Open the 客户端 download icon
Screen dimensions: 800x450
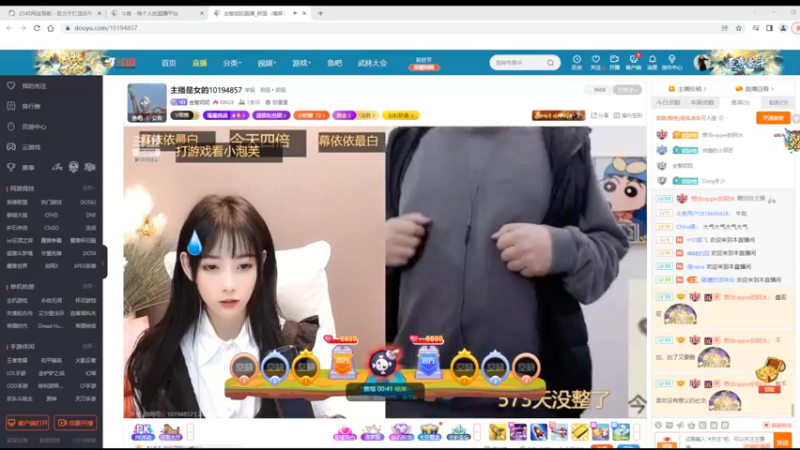(x=633, y=62)
